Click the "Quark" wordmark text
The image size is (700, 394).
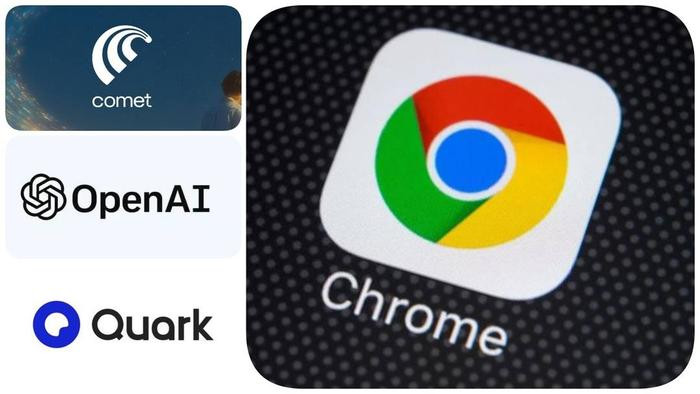pos(152,326)
